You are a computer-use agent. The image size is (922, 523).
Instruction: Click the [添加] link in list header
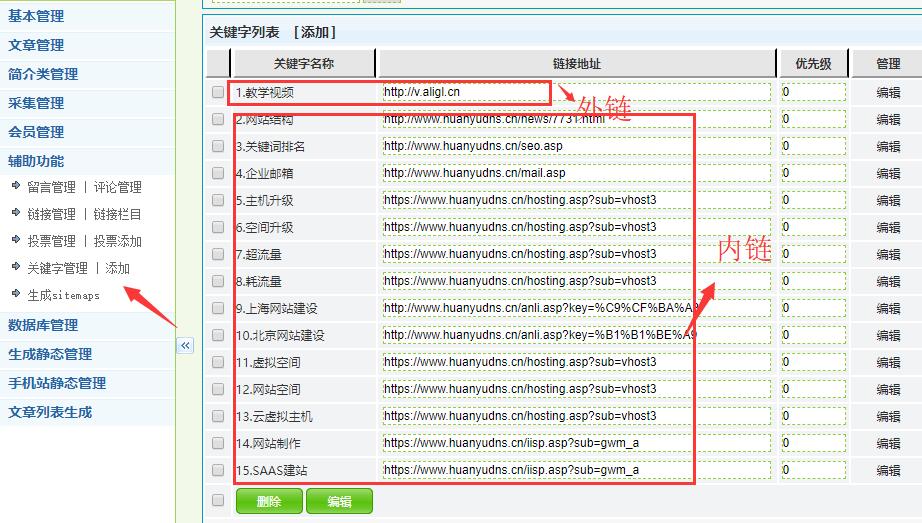tap(313, 33)
